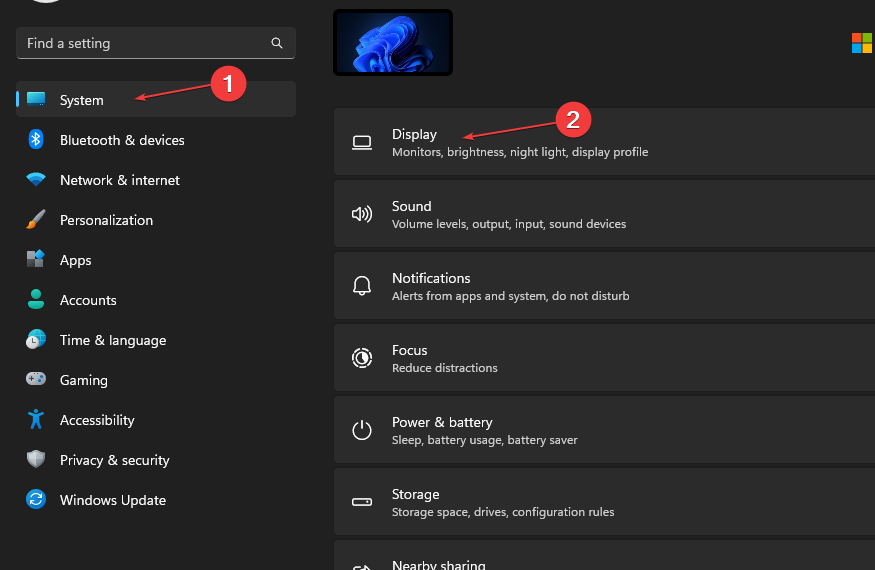Select System in the sidebar
875x570 pixels.
(x=82, y=100)
